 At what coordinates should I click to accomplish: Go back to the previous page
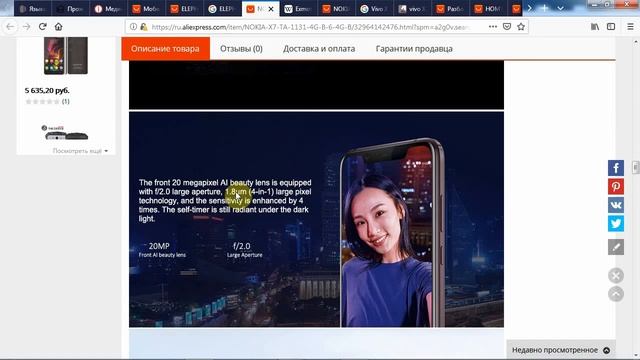tap(10, 27)
